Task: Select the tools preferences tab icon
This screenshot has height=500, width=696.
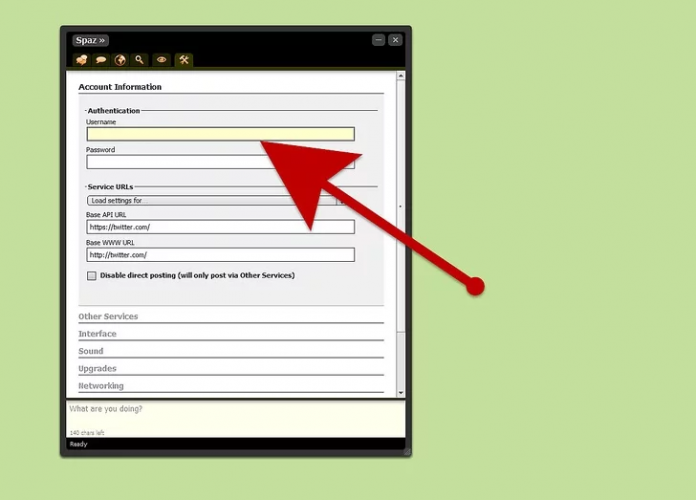Action: click(183, 60)
